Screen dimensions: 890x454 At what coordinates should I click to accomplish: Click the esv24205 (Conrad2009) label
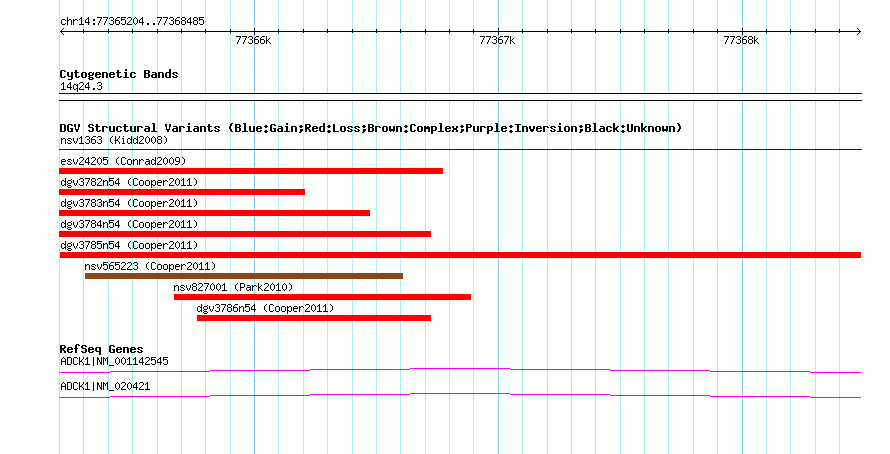click(123, 161)
